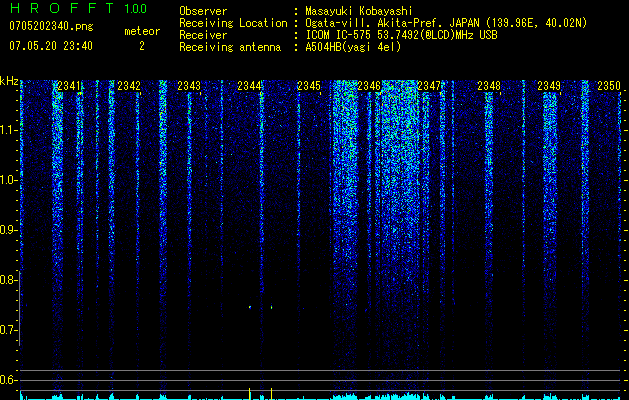
Task: Click the 2350 time marker
Action: pos(609,86)
